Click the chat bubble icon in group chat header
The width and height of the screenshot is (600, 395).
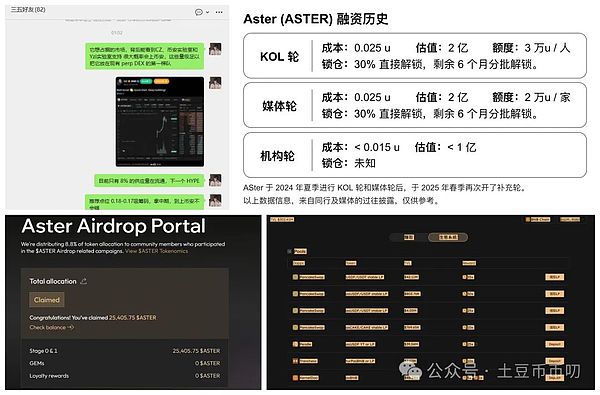pyautogui.click(x=199, y=12)
